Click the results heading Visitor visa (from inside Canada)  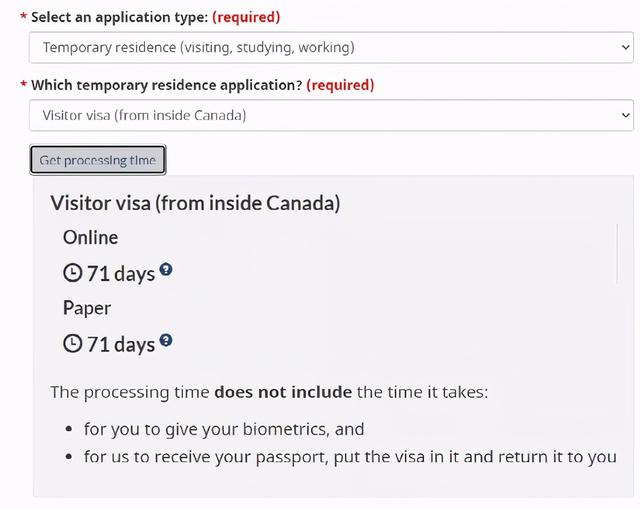coord(195,203)
